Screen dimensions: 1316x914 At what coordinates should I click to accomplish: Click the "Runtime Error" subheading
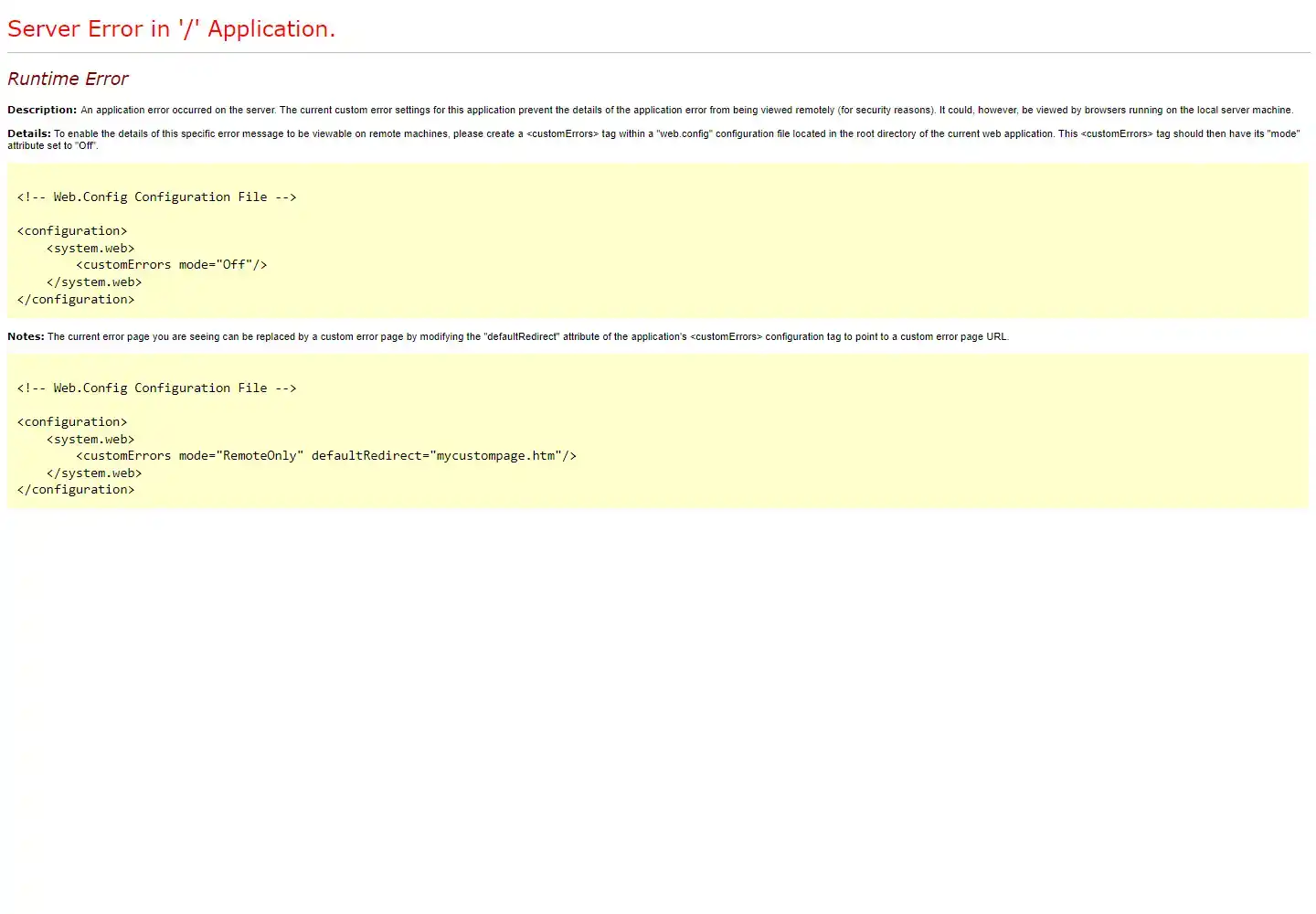(x=68, y=80)
